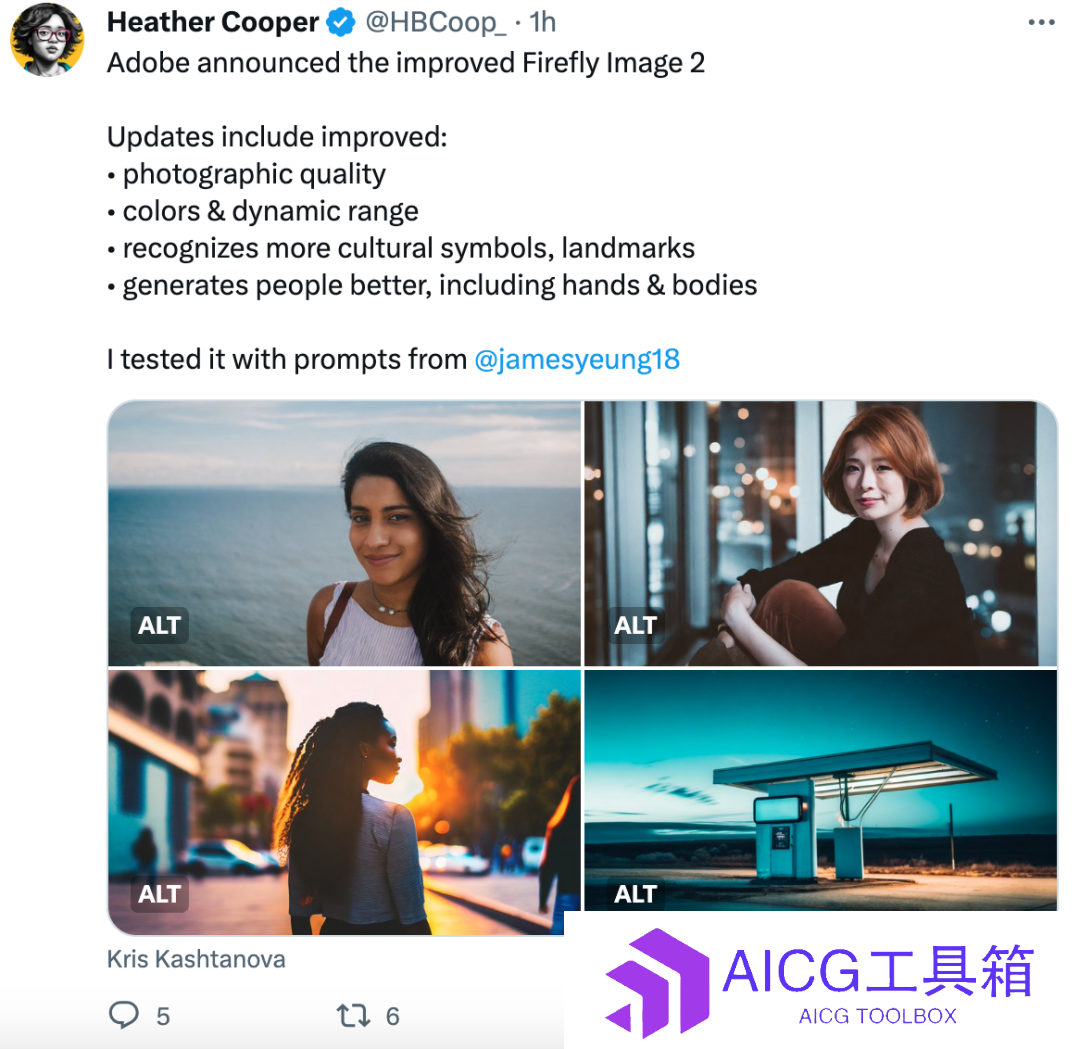Open the @jamesyeung18 mention link
Viewport: 1080px width, 1049px height.
point(577,360)
